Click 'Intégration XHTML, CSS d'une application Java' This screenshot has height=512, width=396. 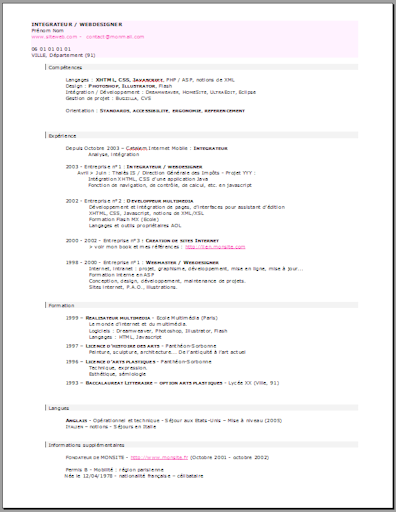coord(148,179)
